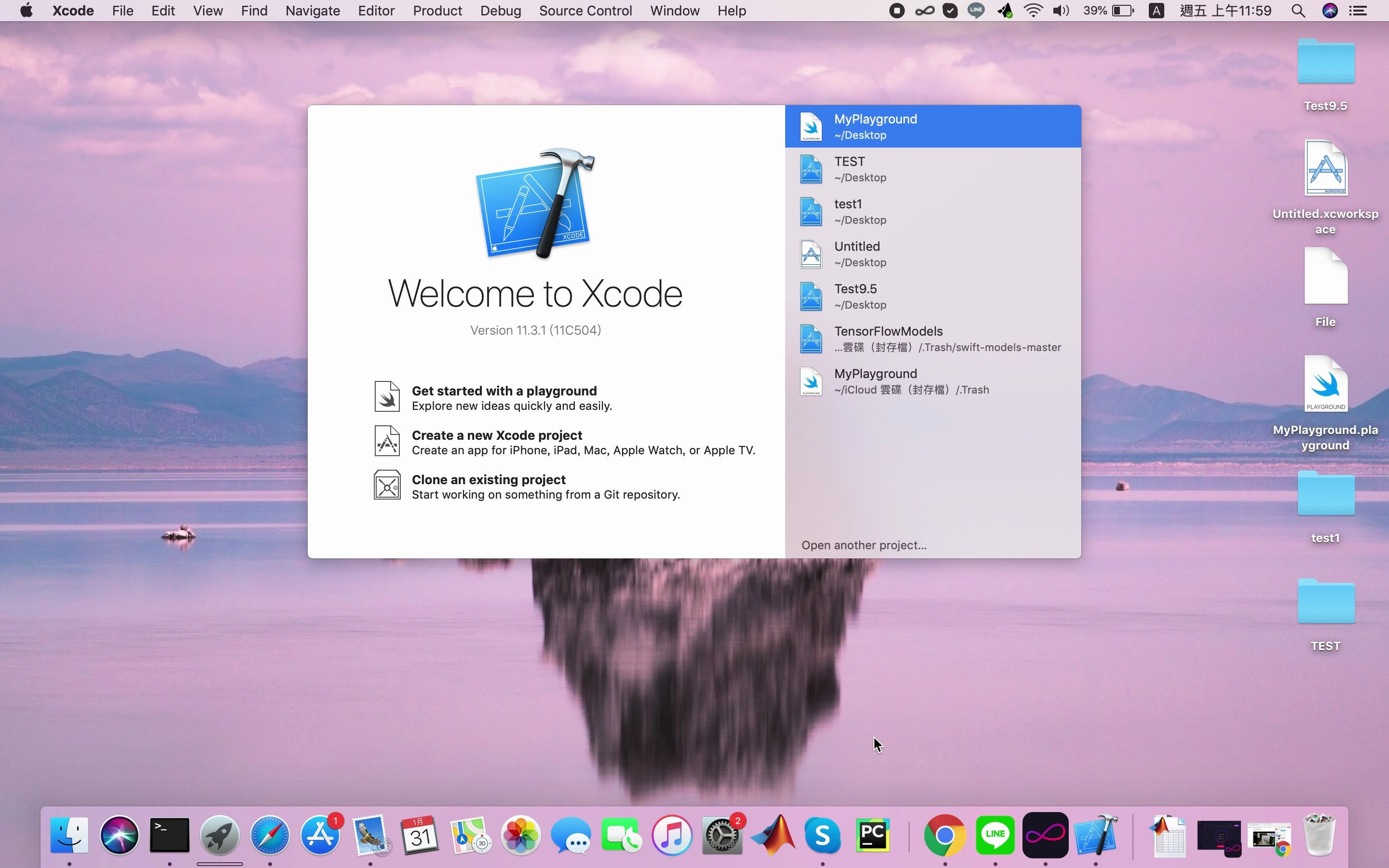Open Messages app in Dock
1389x868 pixels.
571,835
